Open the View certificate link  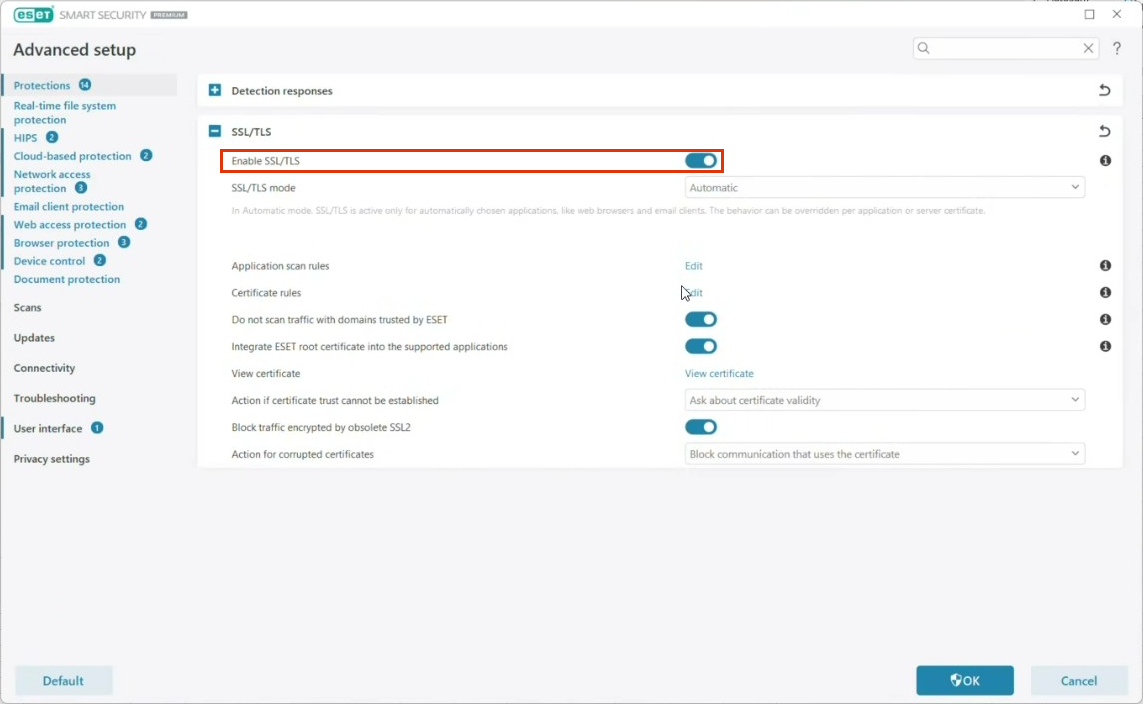(x=719, y=373)
